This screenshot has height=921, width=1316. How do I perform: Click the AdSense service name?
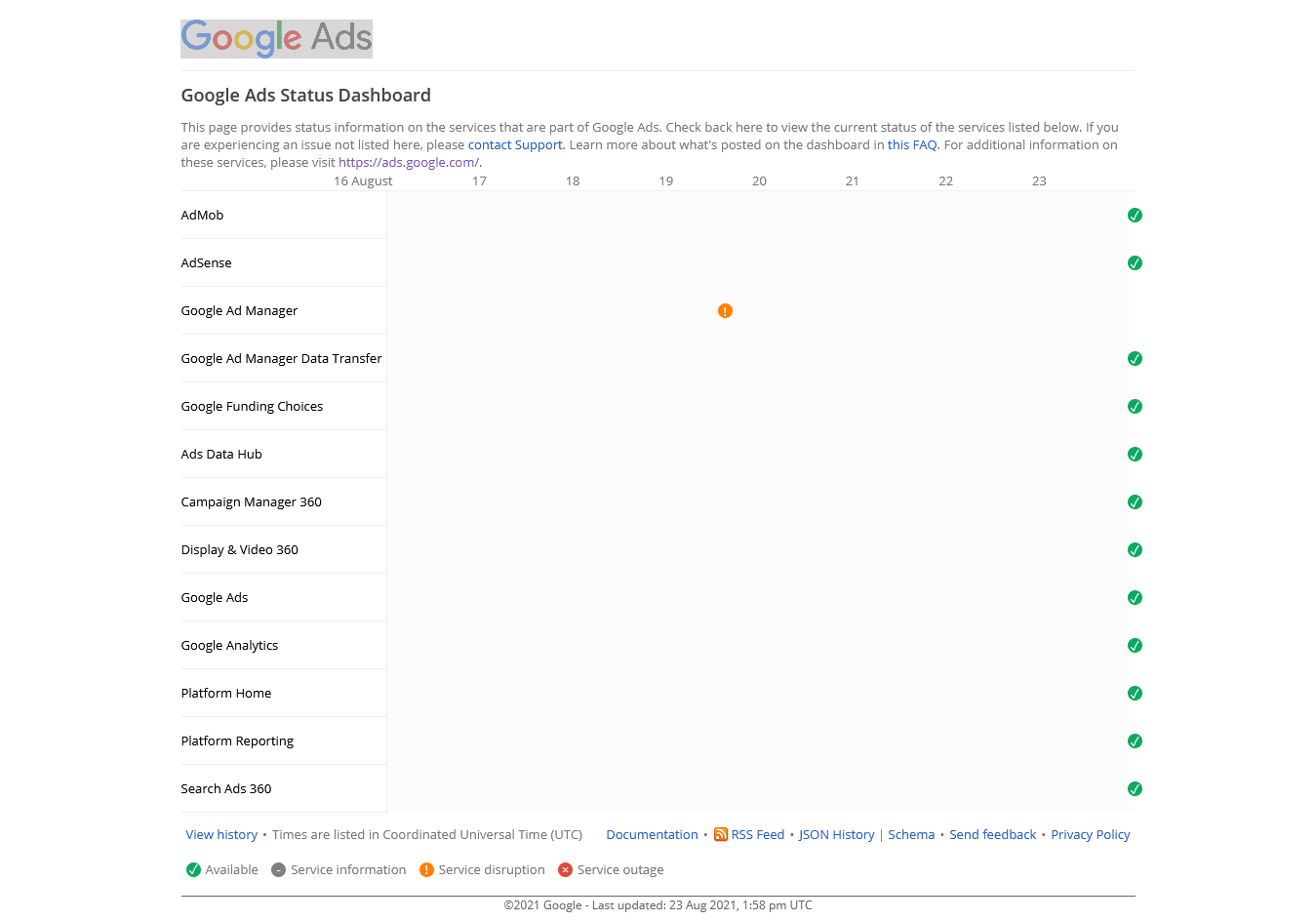(x=206, y=263)
